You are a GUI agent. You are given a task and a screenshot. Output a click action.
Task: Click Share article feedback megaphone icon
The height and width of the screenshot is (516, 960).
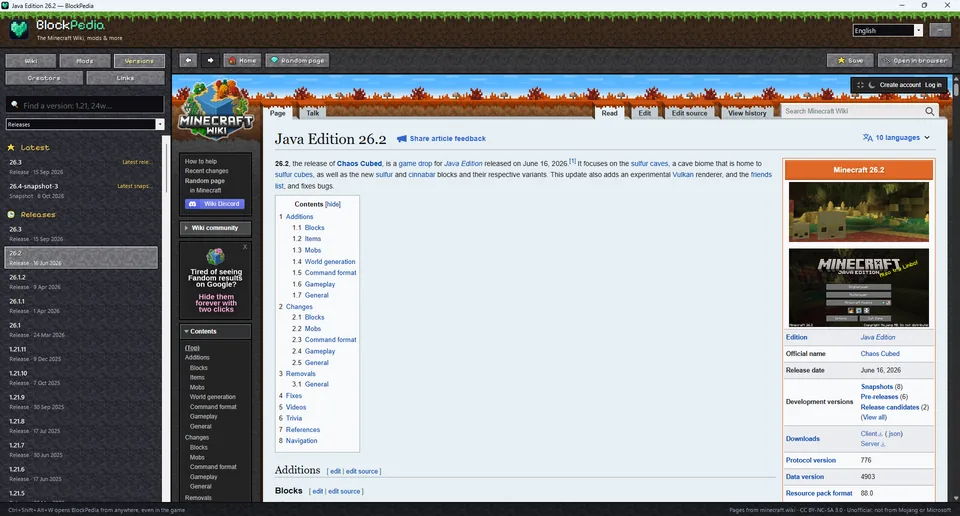point(402,139)
